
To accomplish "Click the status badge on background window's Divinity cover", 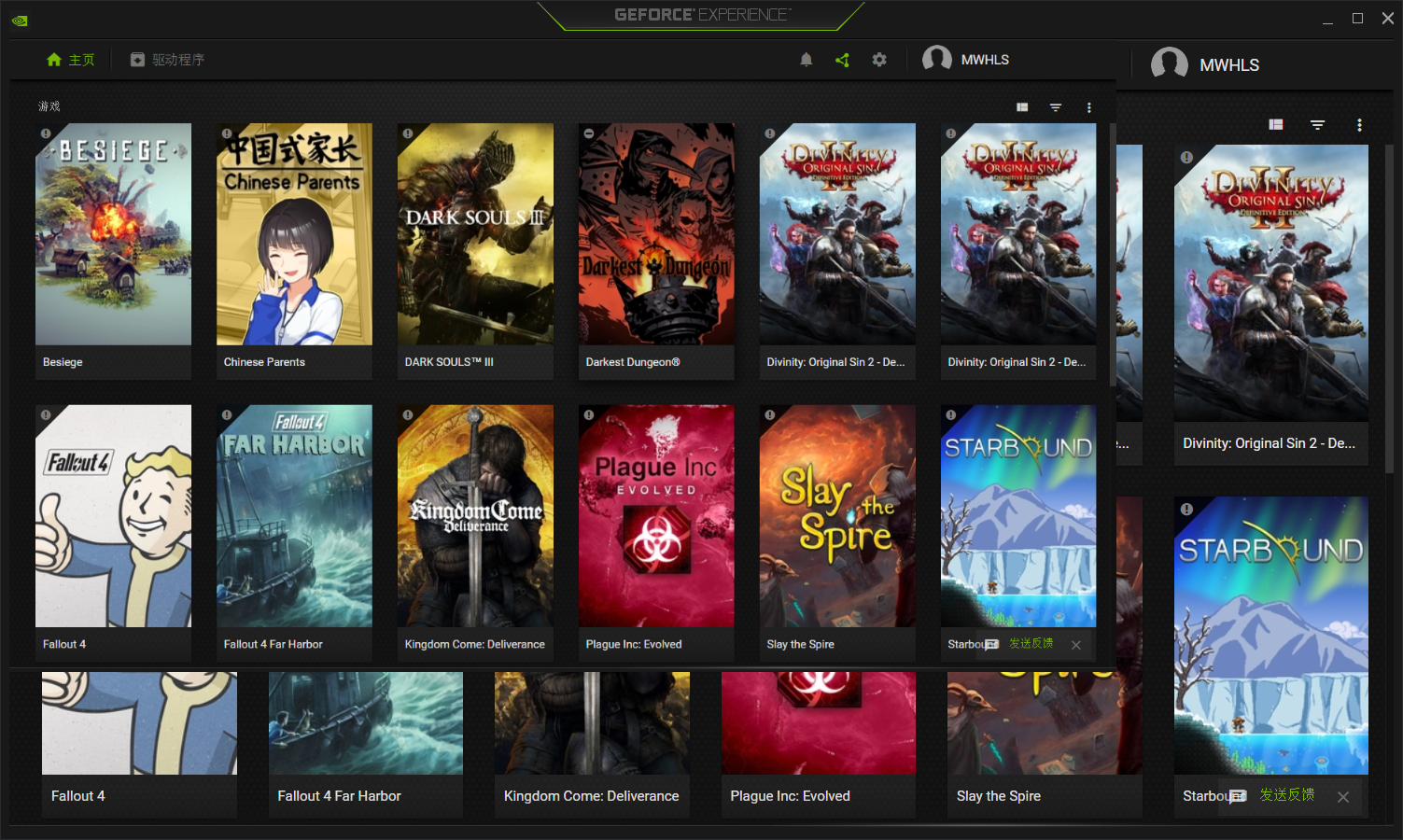I will [x=1186, y=158].
